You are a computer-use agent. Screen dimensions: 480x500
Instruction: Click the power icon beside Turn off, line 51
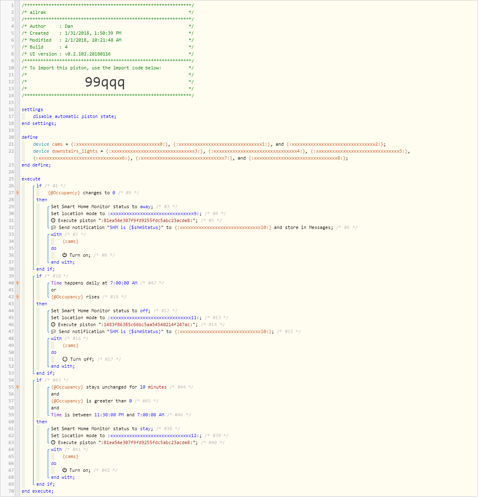65,359
